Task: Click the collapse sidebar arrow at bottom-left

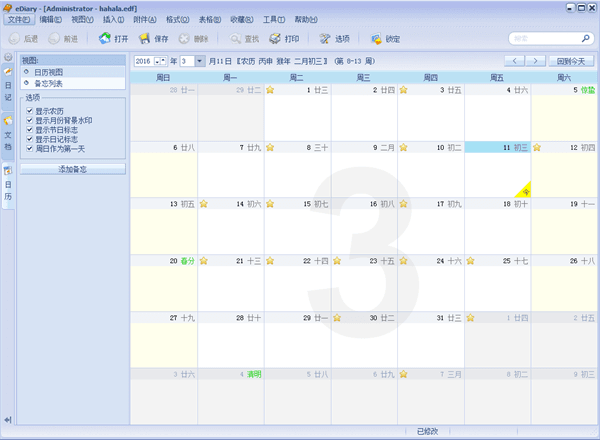Action: pos(8,419)
